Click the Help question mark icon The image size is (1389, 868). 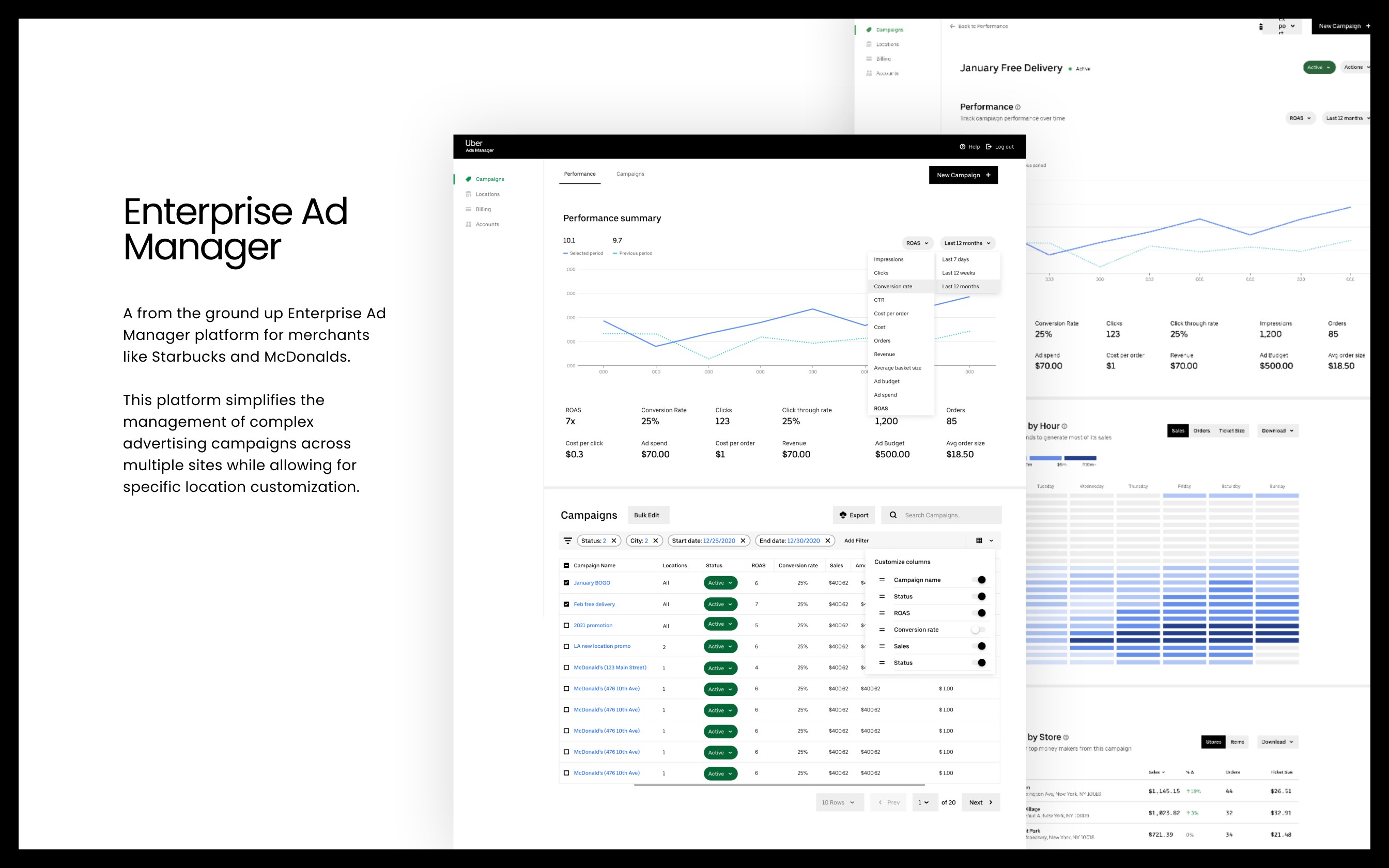pyautogui.click(x=963, y=147)
